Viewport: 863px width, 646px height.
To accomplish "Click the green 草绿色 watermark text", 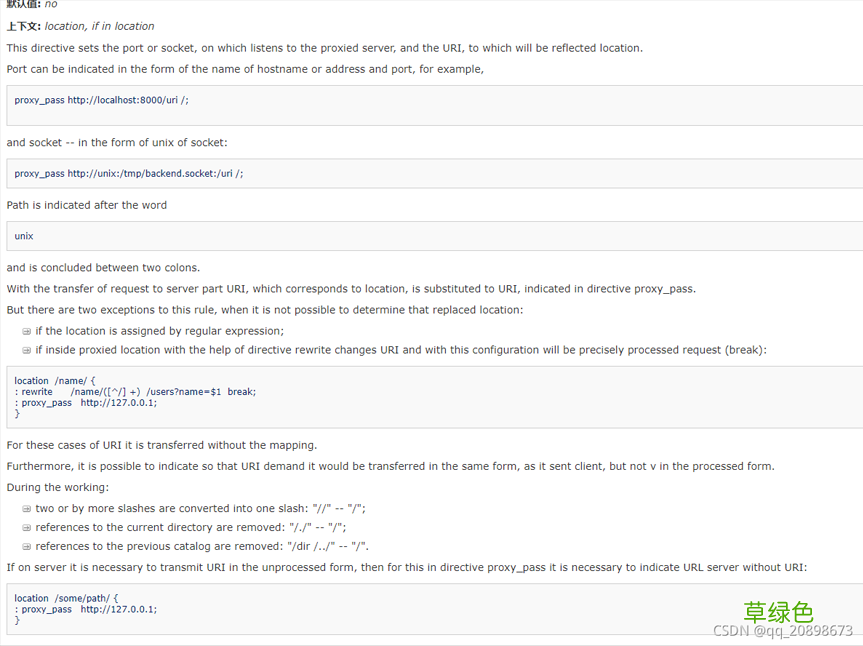I will click(778, 612).
